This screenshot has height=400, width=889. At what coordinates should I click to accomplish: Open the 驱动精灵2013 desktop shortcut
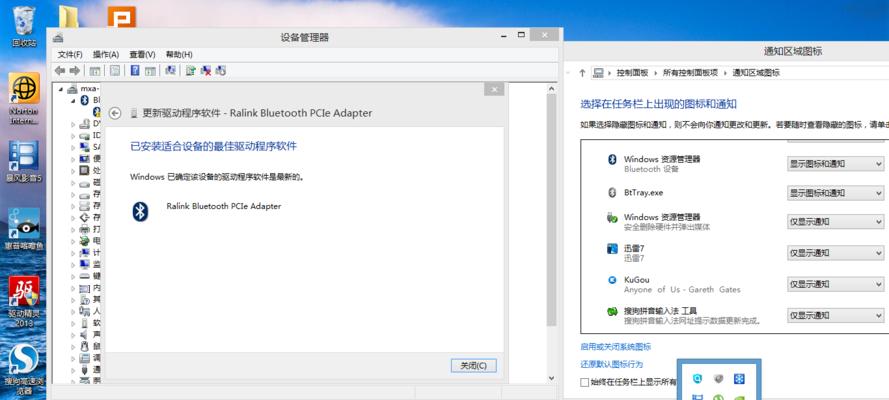(24, 301)
